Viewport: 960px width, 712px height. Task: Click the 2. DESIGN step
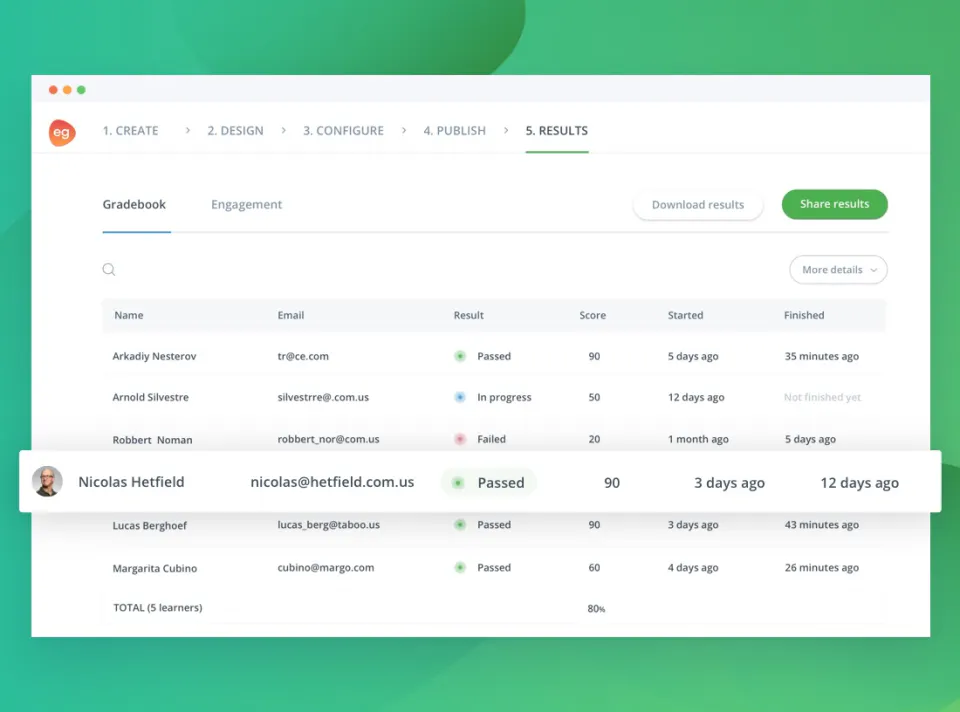point(235,130)
